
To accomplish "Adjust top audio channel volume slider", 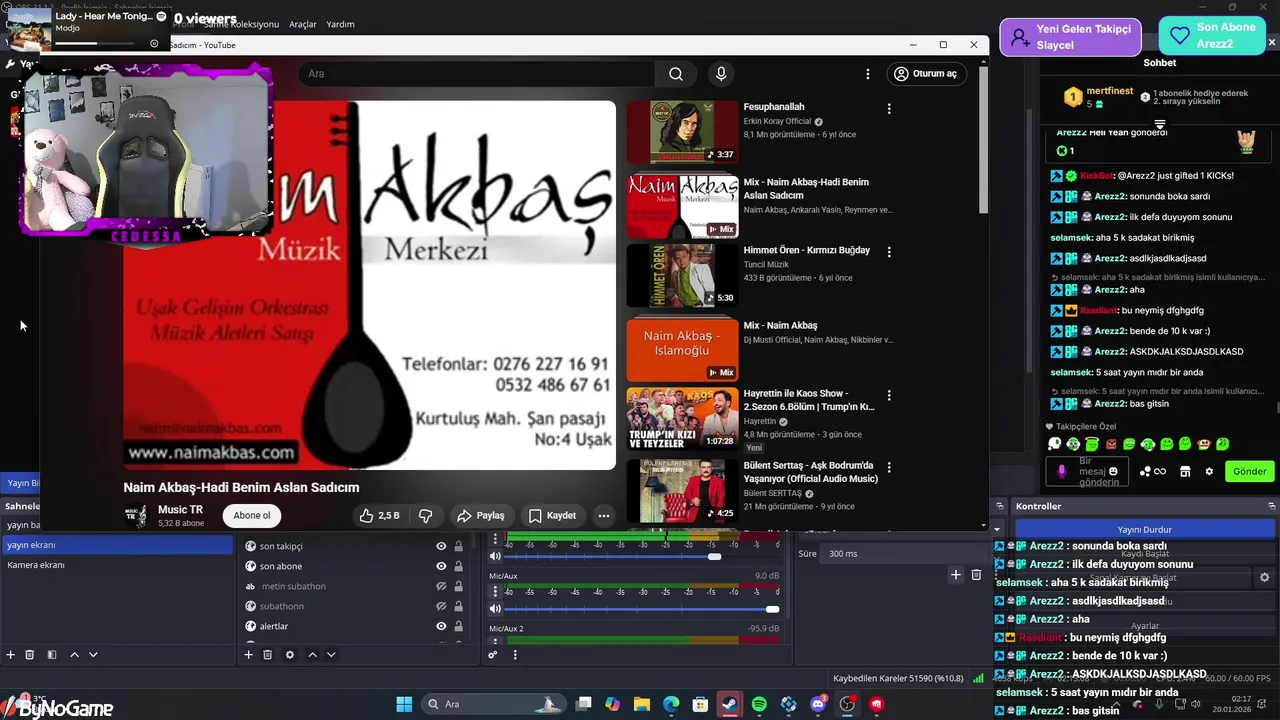I will click(714, 556).
